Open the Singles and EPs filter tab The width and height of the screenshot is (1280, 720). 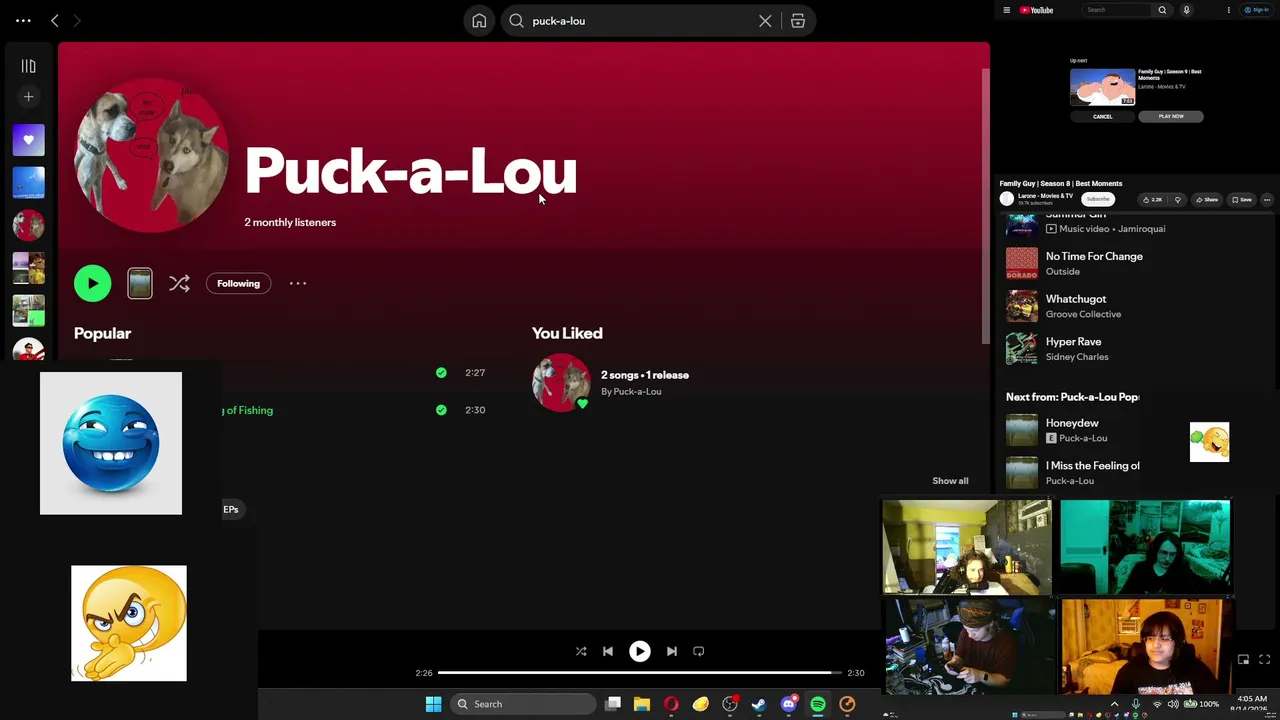tap(231, 509)
